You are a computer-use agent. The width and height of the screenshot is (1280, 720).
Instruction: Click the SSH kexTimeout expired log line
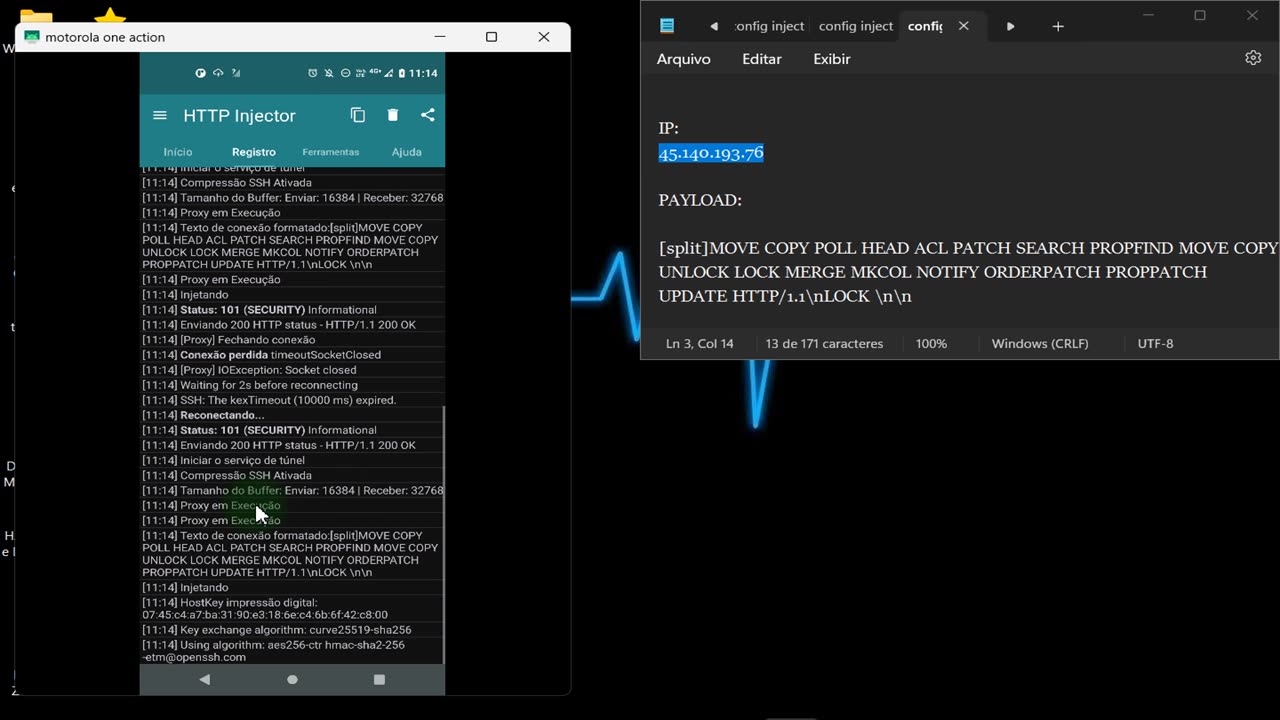292,400
